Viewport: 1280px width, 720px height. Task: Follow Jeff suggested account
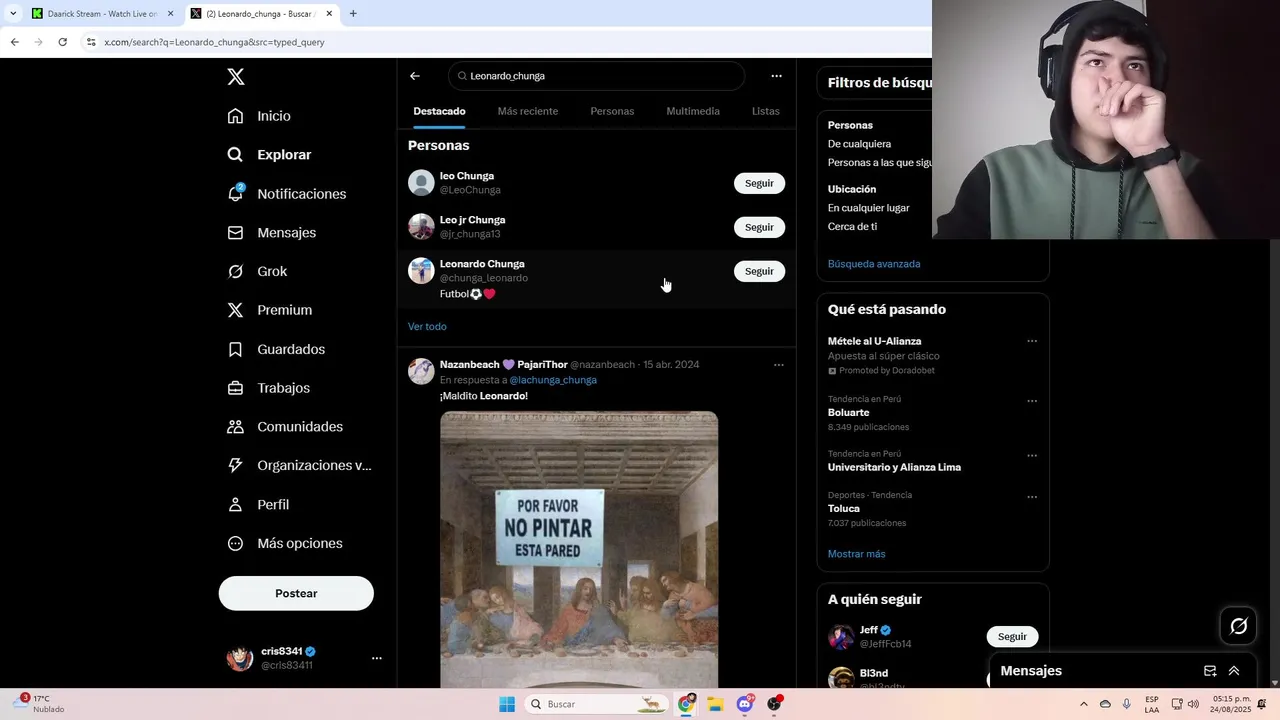(1012, 637)
